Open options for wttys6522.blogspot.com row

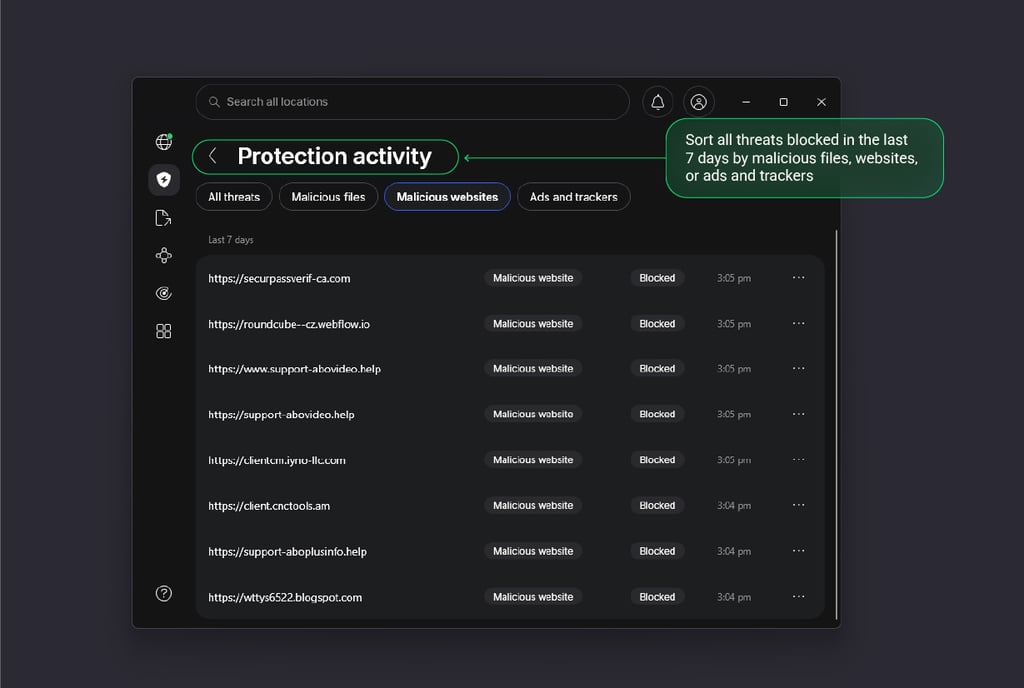pos(799,597)
